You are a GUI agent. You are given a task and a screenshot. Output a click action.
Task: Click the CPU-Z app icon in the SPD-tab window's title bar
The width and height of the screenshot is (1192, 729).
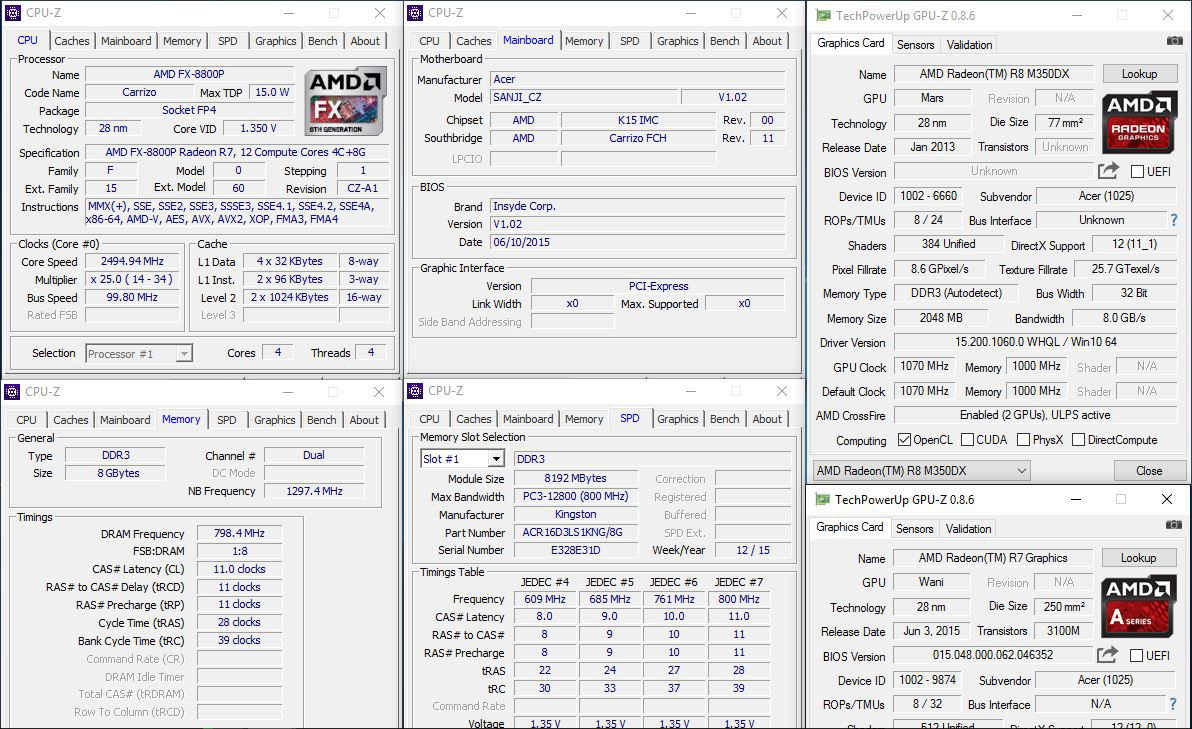point(415,391)
